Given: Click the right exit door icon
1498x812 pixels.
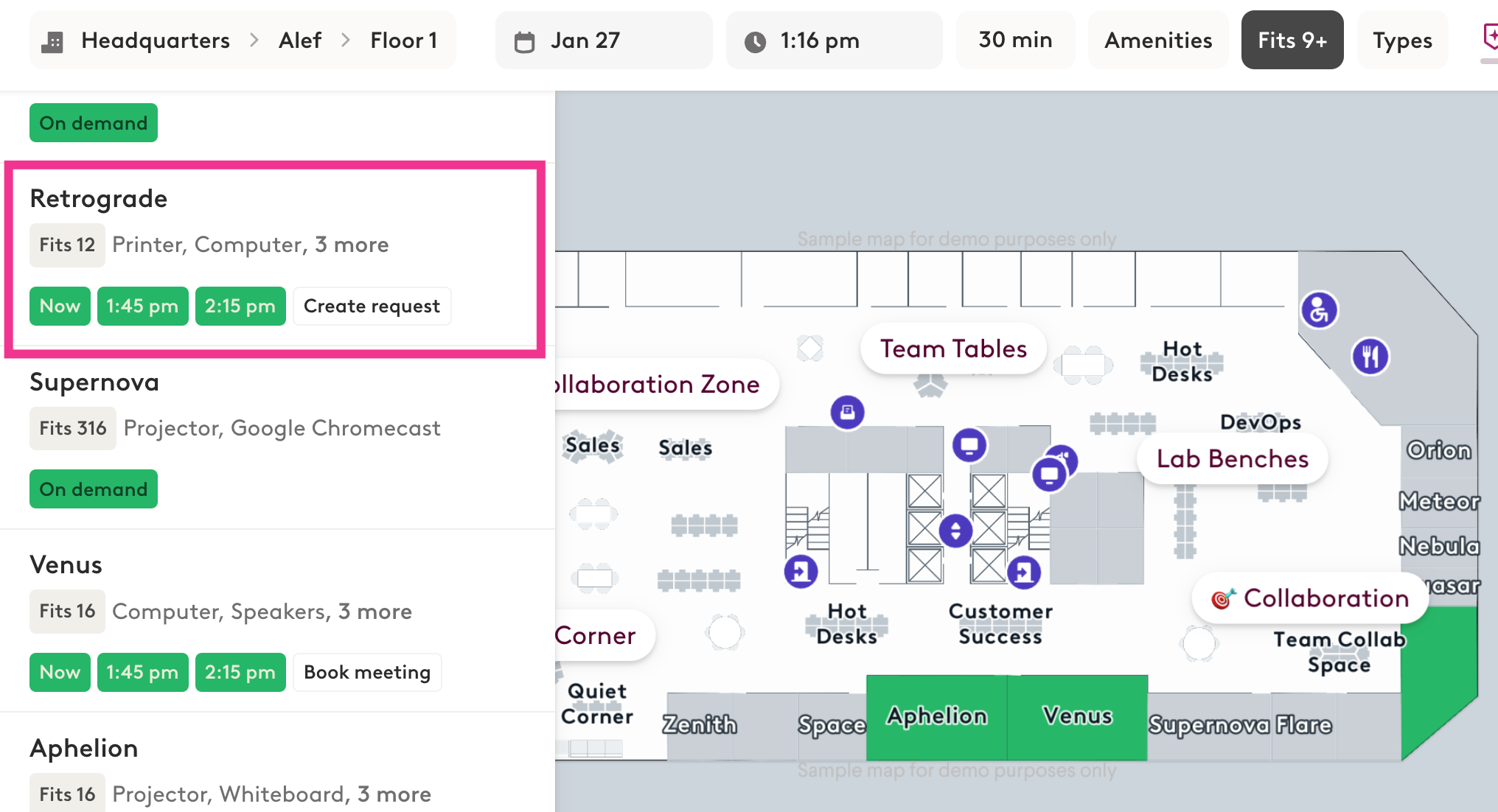Looking at the screenshot, I should click(x=1024, y=573).
